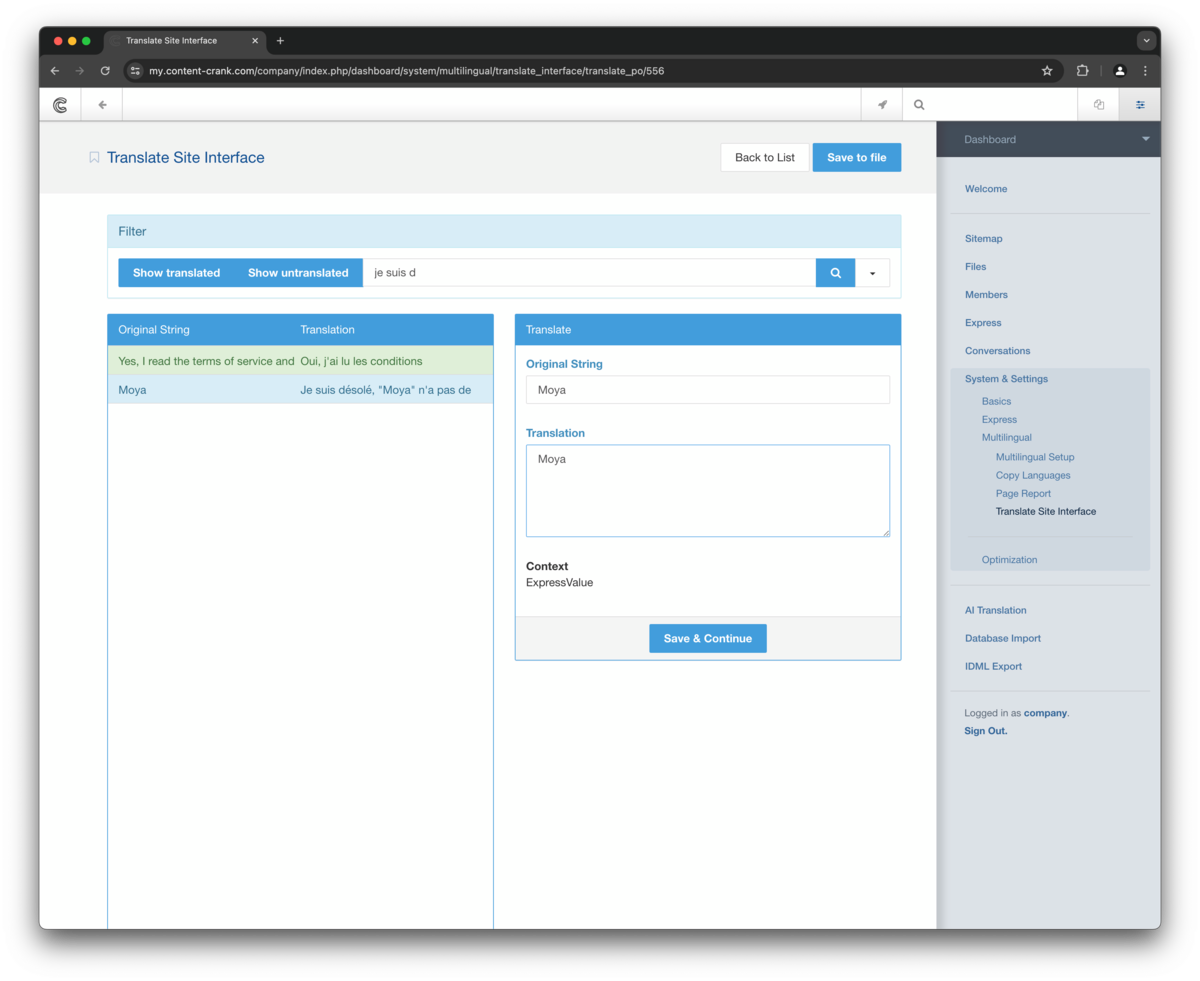Reload the page with the browser refresh icon
The height and width of the screenshot is (981, 1200).
(x=105, y=71)
